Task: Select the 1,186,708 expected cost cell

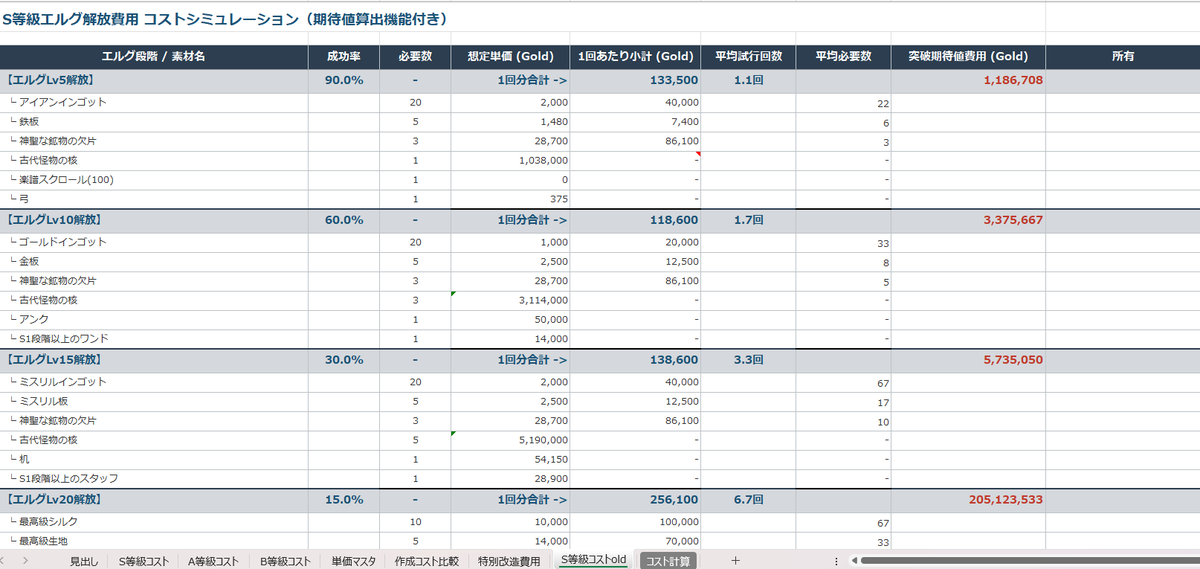Action: (x=968, y=80)
